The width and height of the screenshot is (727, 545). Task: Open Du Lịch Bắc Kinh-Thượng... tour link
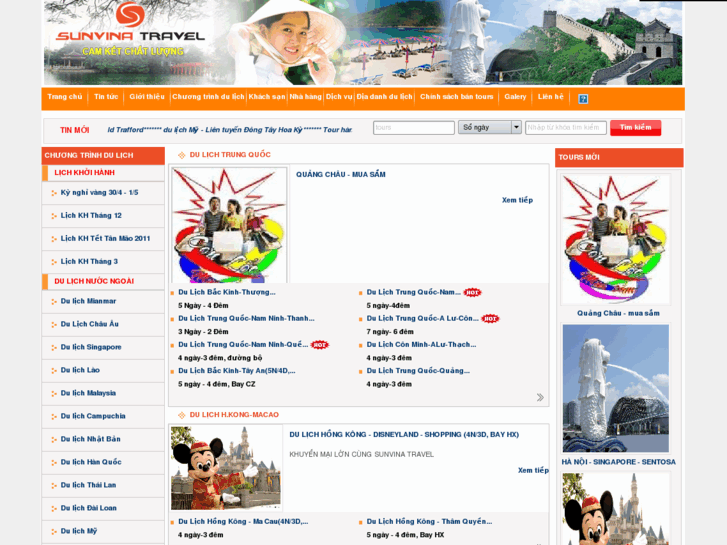pyautogui.click(x=227, y=292)
